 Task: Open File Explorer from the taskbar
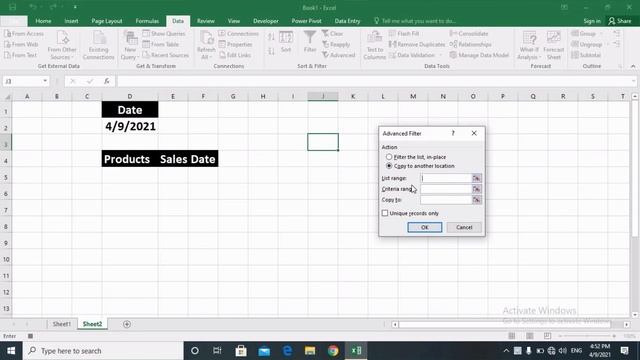tap(310, 351)
